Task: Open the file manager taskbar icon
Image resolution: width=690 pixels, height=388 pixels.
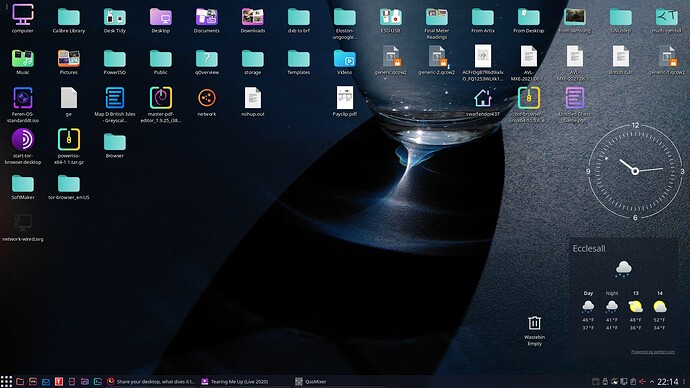Action: click(x=20, y=381)
